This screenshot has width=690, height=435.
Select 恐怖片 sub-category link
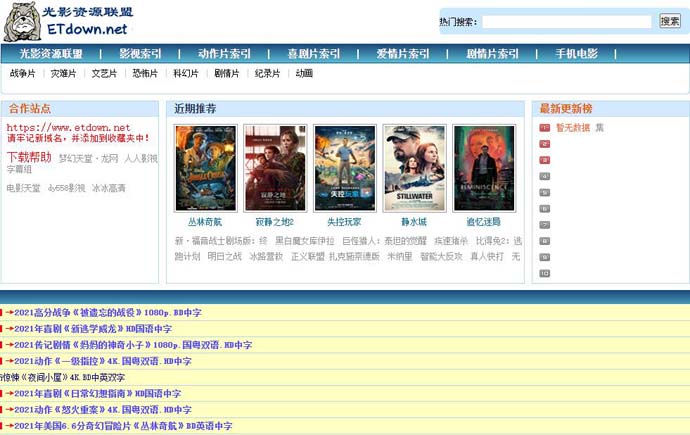[145, 73]
